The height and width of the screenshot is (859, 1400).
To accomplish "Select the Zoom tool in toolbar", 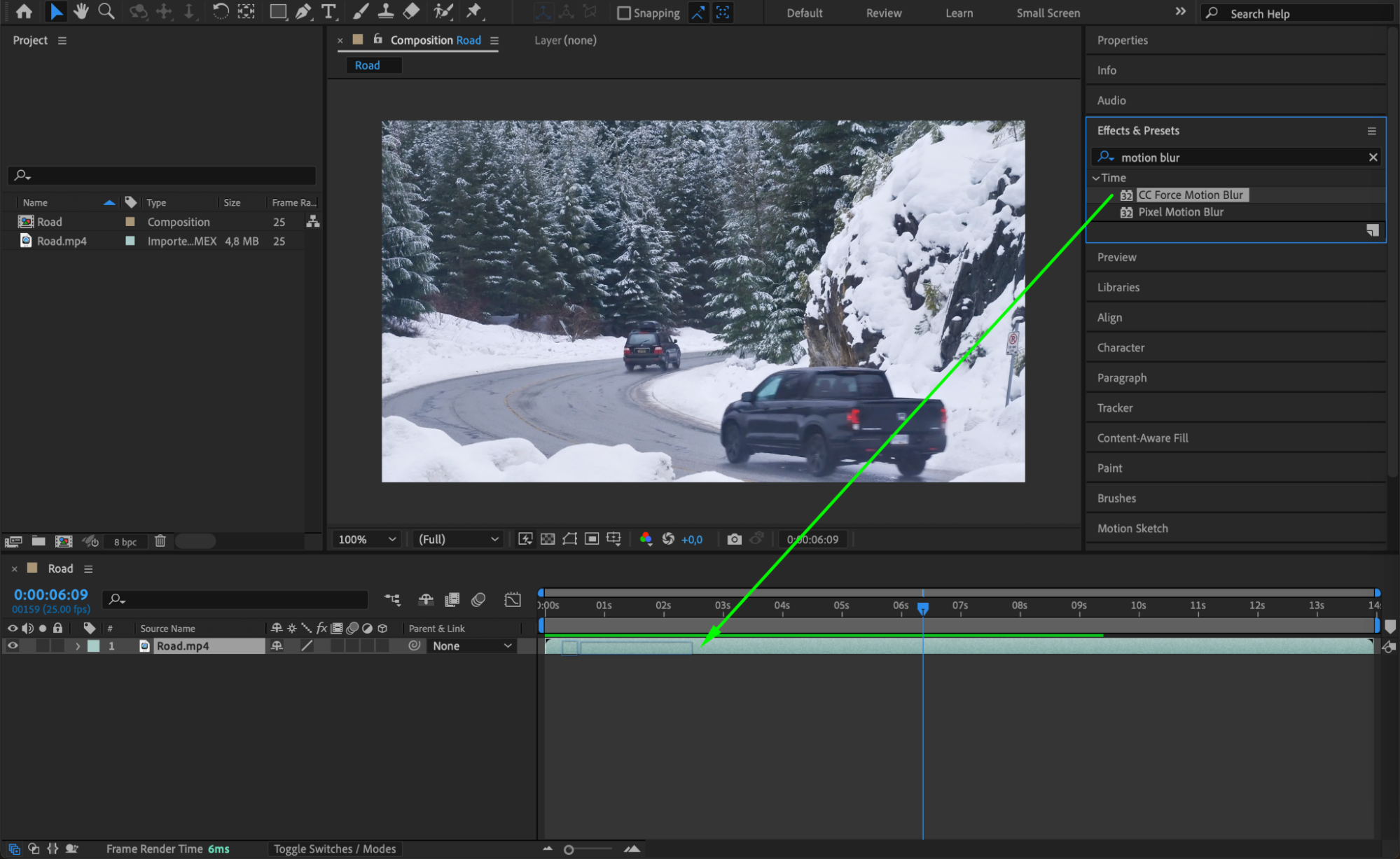I will coord(106,11).
